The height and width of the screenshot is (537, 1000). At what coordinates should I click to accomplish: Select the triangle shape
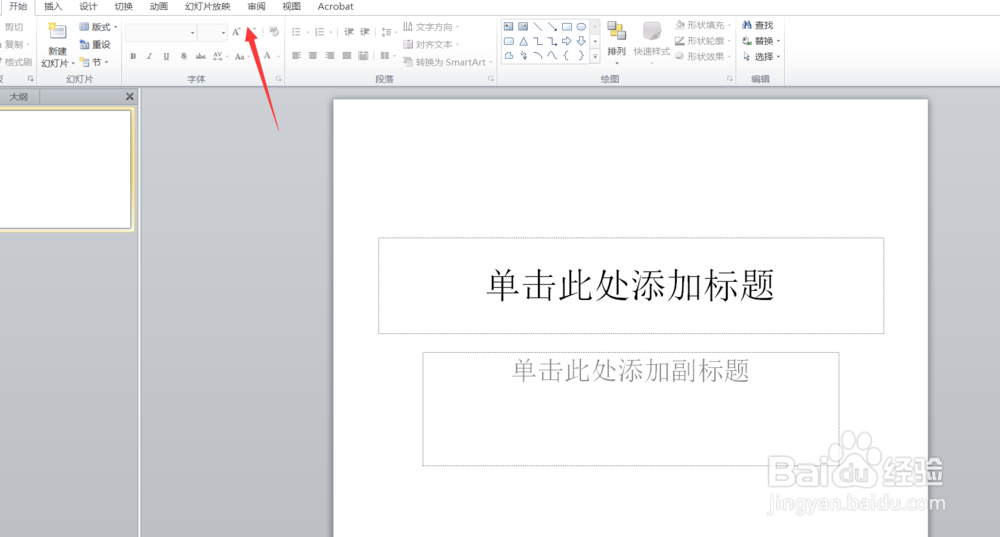523,41
